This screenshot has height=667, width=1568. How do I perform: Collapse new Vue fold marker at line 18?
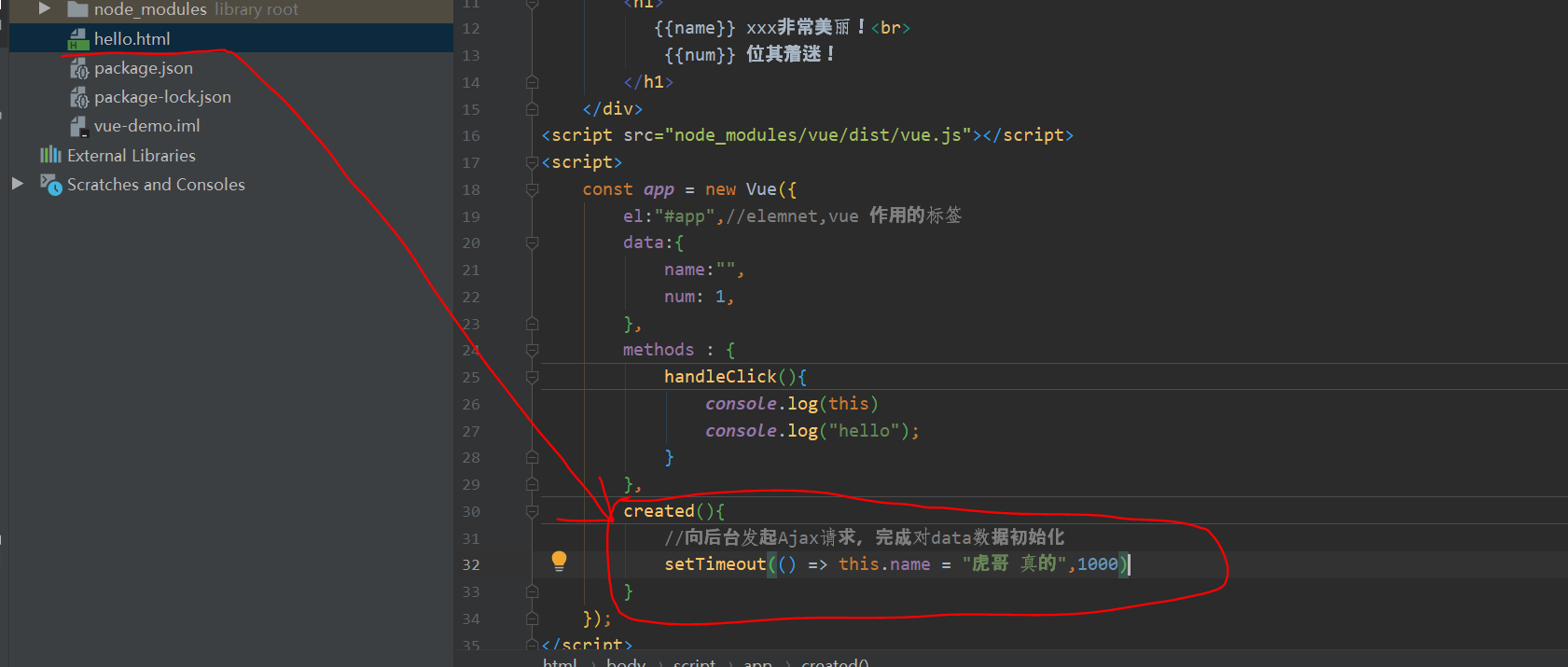click(532, 189)
